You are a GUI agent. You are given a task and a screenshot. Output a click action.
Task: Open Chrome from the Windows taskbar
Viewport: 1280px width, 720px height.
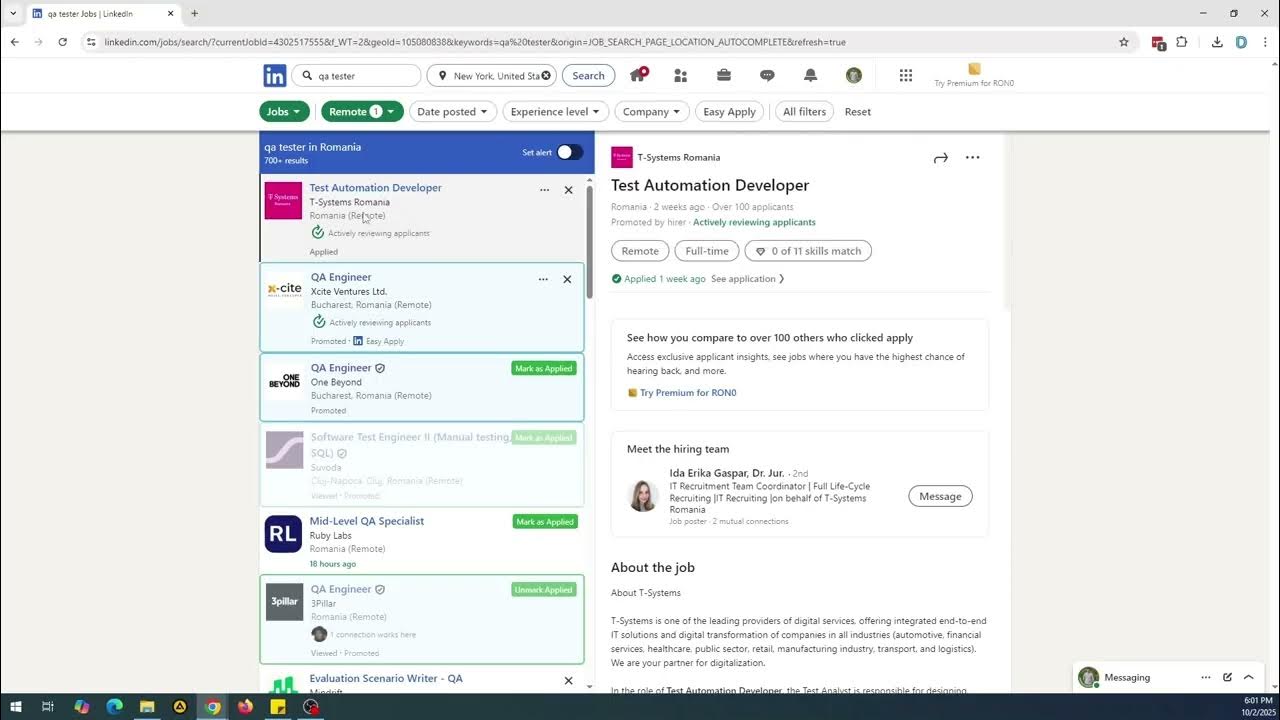(x=211, y=707)
